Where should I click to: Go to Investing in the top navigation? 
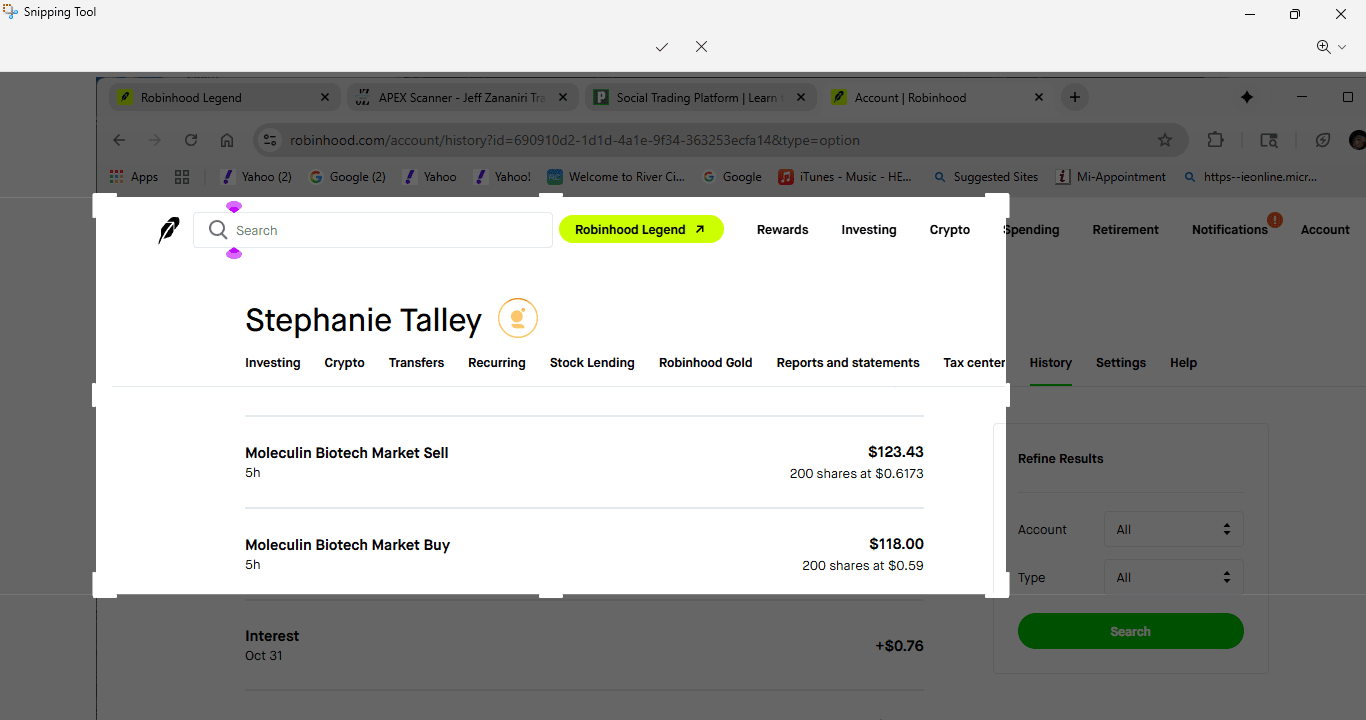(x=869, y=230)
